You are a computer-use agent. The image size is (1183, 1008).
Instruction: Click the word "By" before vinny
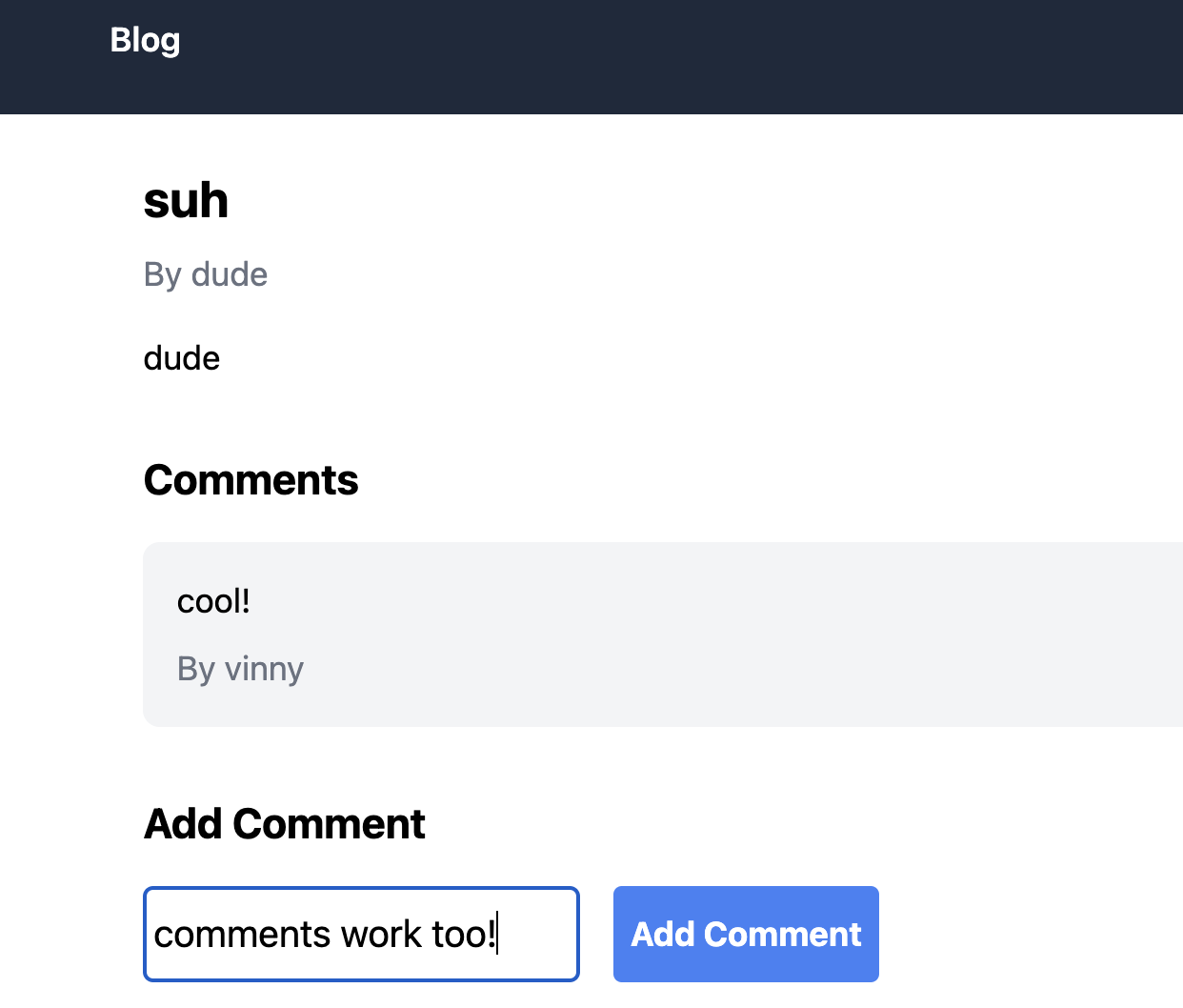(x=196, y=669)
